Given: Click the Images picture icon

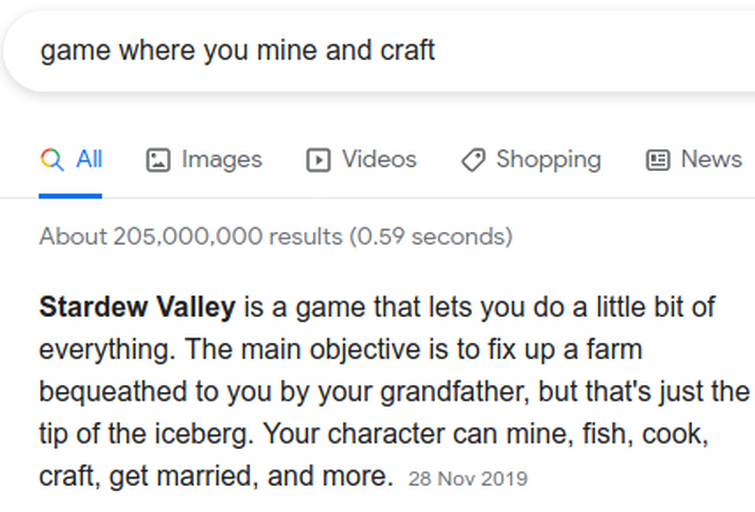Looking at the screenshot, I should (x=158, y=160).
